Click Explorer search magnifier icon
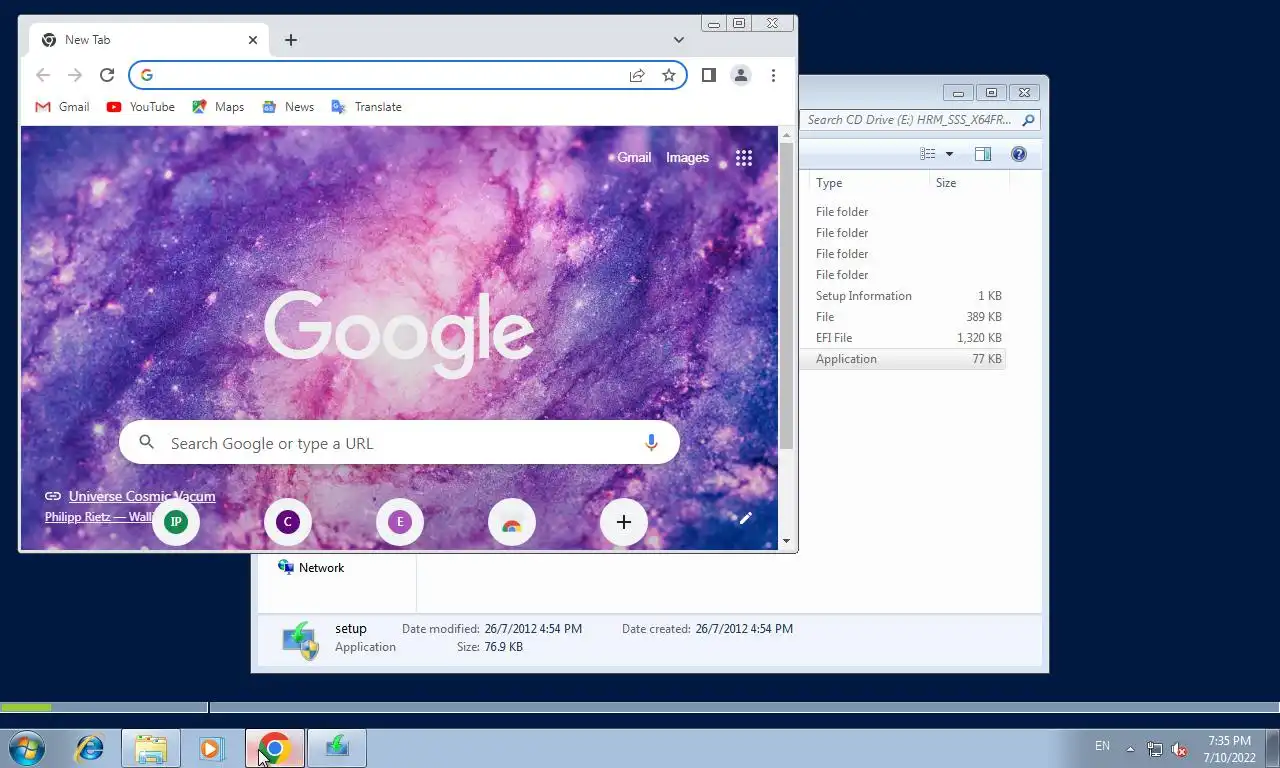1280x768 pixels. point(1028,120)
